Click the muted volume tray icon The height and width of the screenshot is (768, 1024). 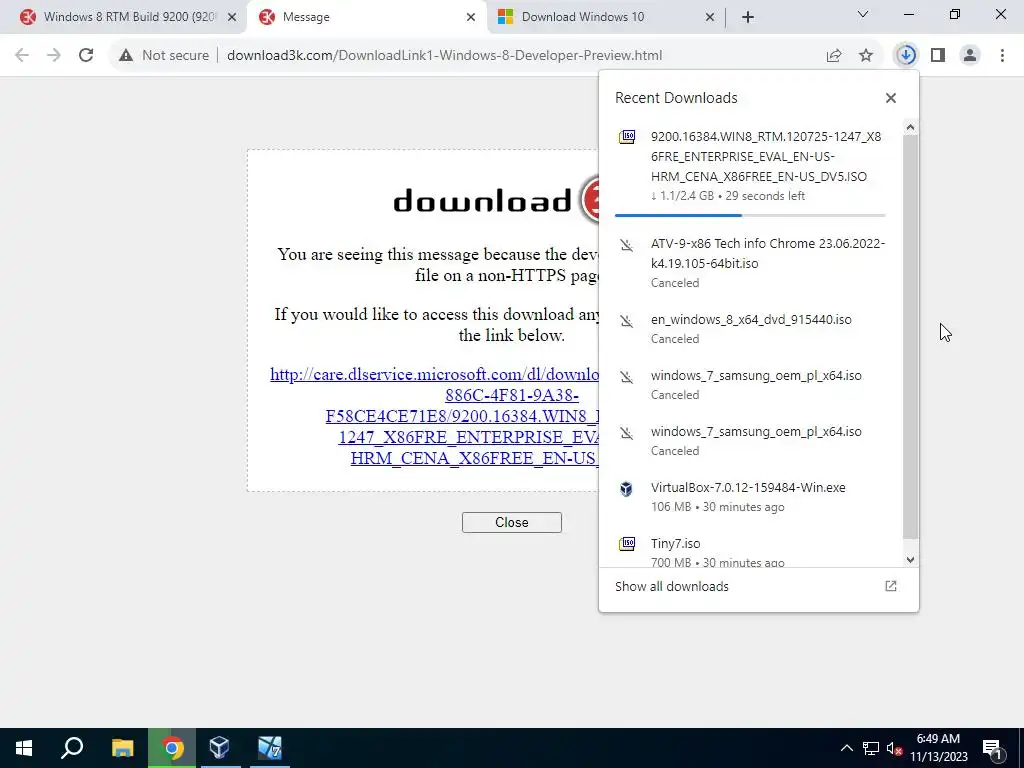894,748
